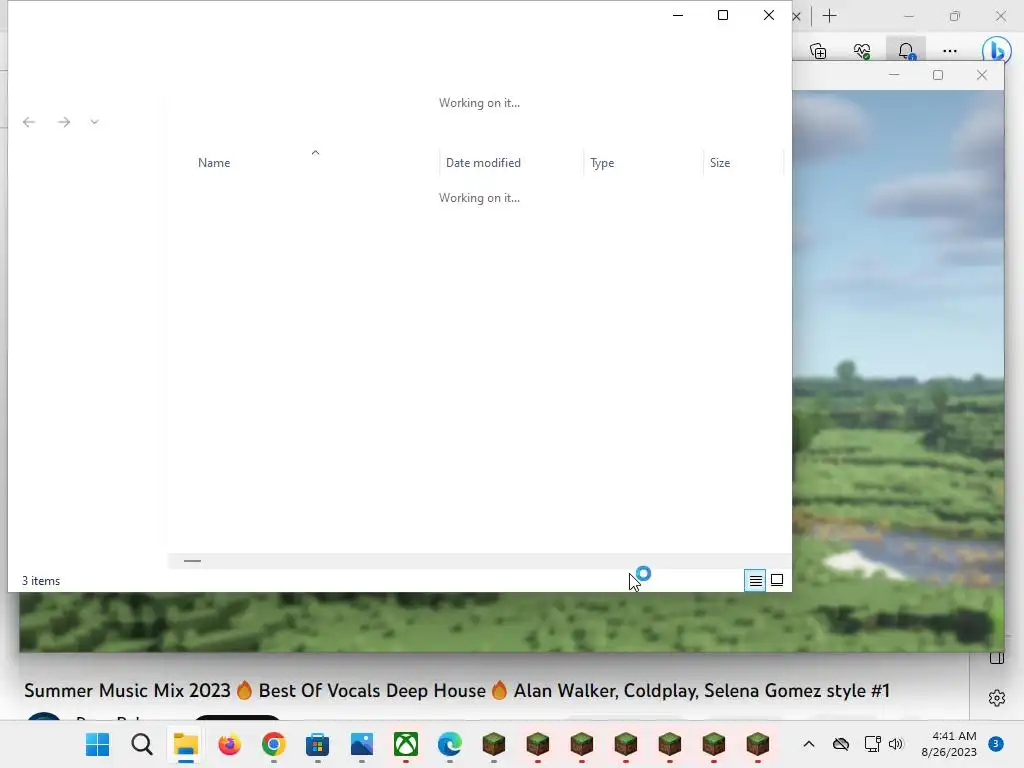Screen dimensions: 1024x768
Task: Sort files by Date modified column
Action: (483, 163)
